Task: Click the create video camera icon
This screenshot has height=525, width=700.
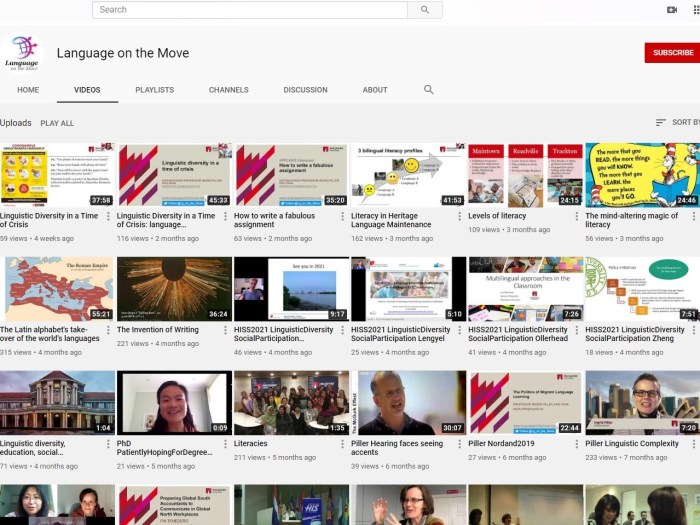Action: tap(672, 10)
